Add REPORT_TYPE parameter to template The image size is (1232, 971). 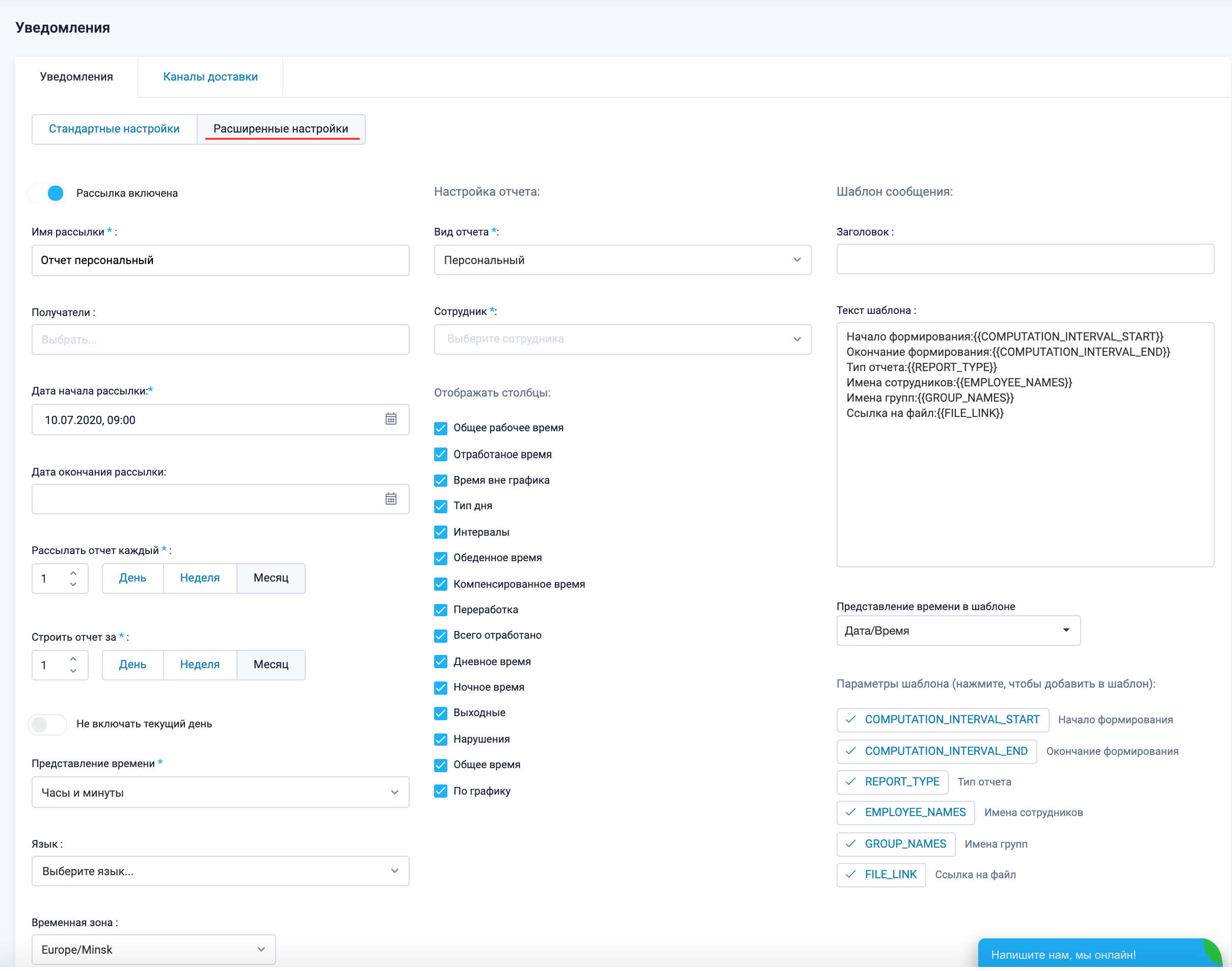[892, 782]
